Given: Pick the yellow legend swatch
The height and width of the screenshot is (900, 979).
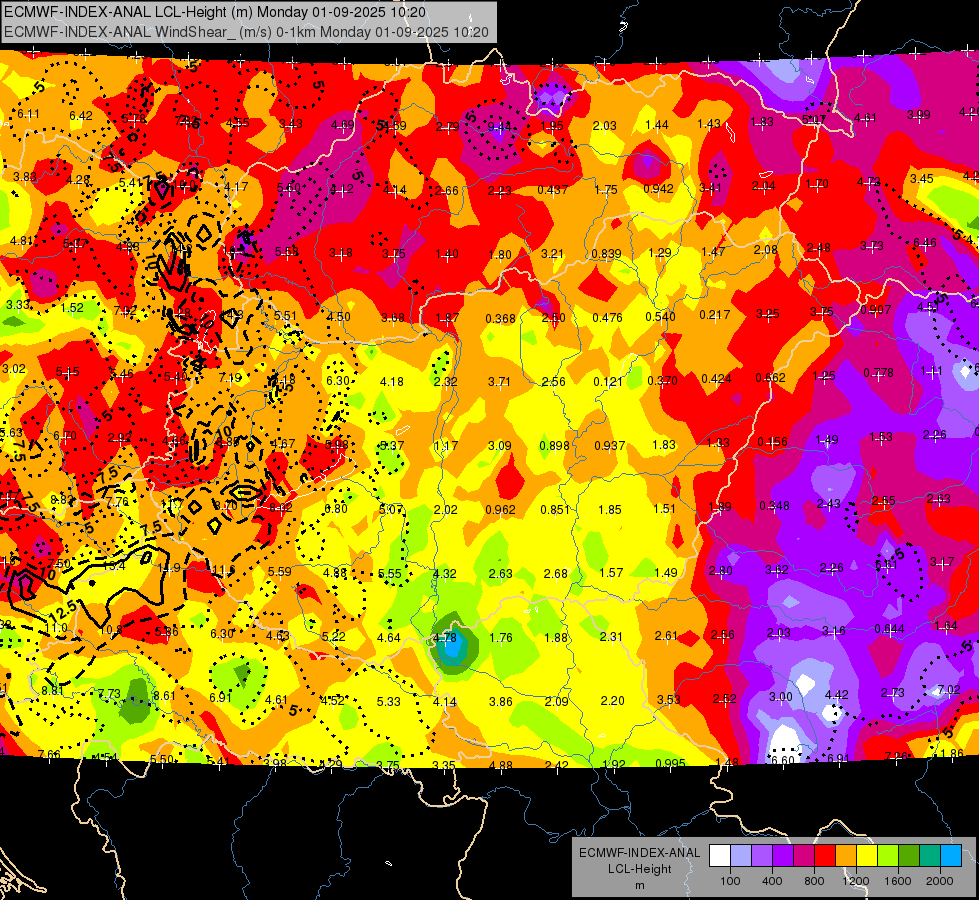Looking at the screenshot, I should (867, 856).
